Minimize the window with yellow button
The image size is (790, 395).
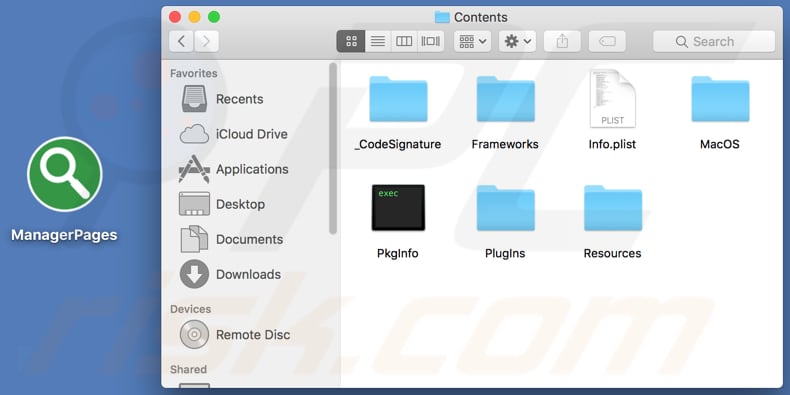(194, 17)
